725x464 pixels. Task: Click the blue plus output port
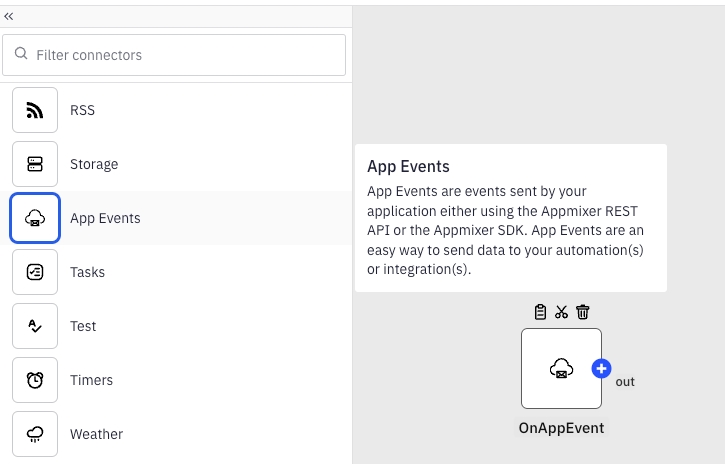pos(601,368)
